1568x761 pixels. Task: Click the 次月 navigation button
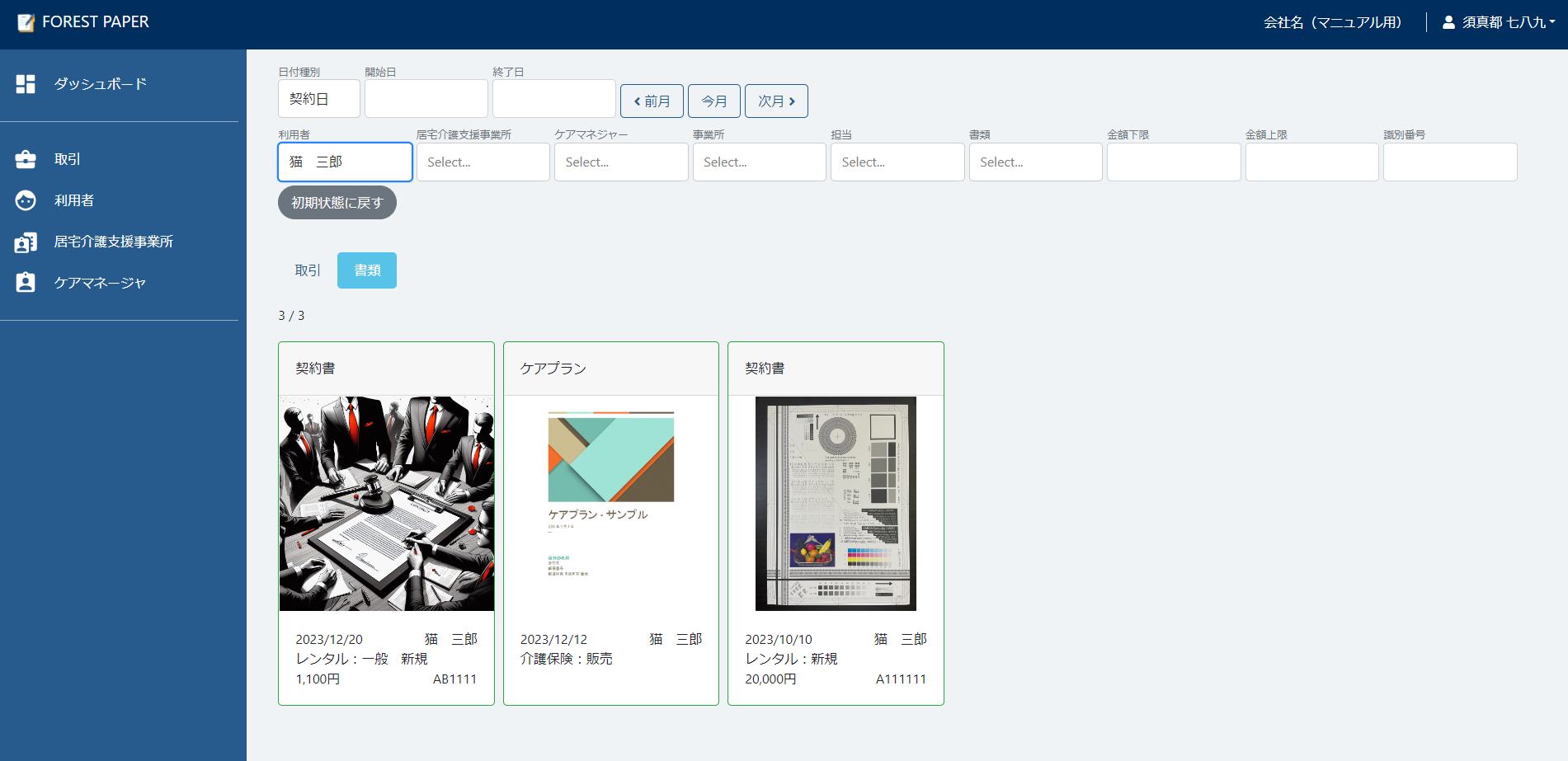pyautogui.click(x=775, y=101)
